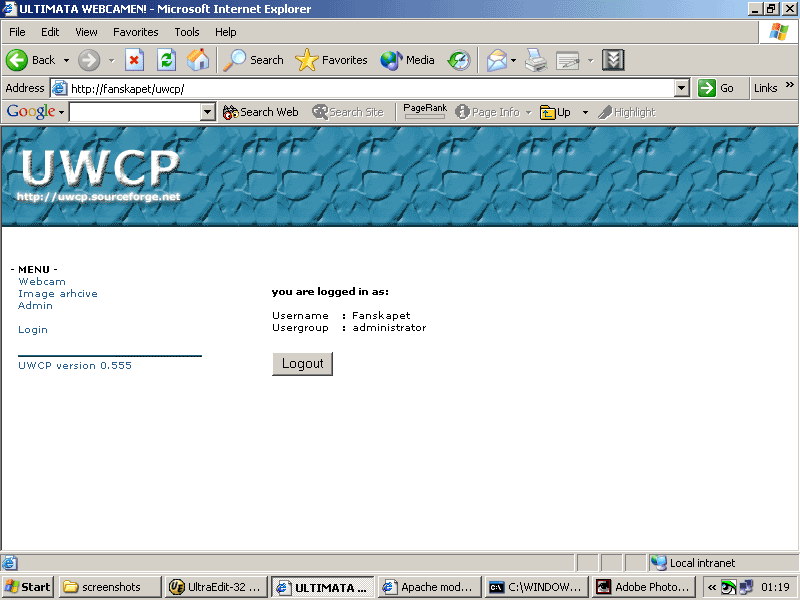Open the Edit button dropdown arrow
This screenshot has width=800, height=600.
click(x=590, y=60)
